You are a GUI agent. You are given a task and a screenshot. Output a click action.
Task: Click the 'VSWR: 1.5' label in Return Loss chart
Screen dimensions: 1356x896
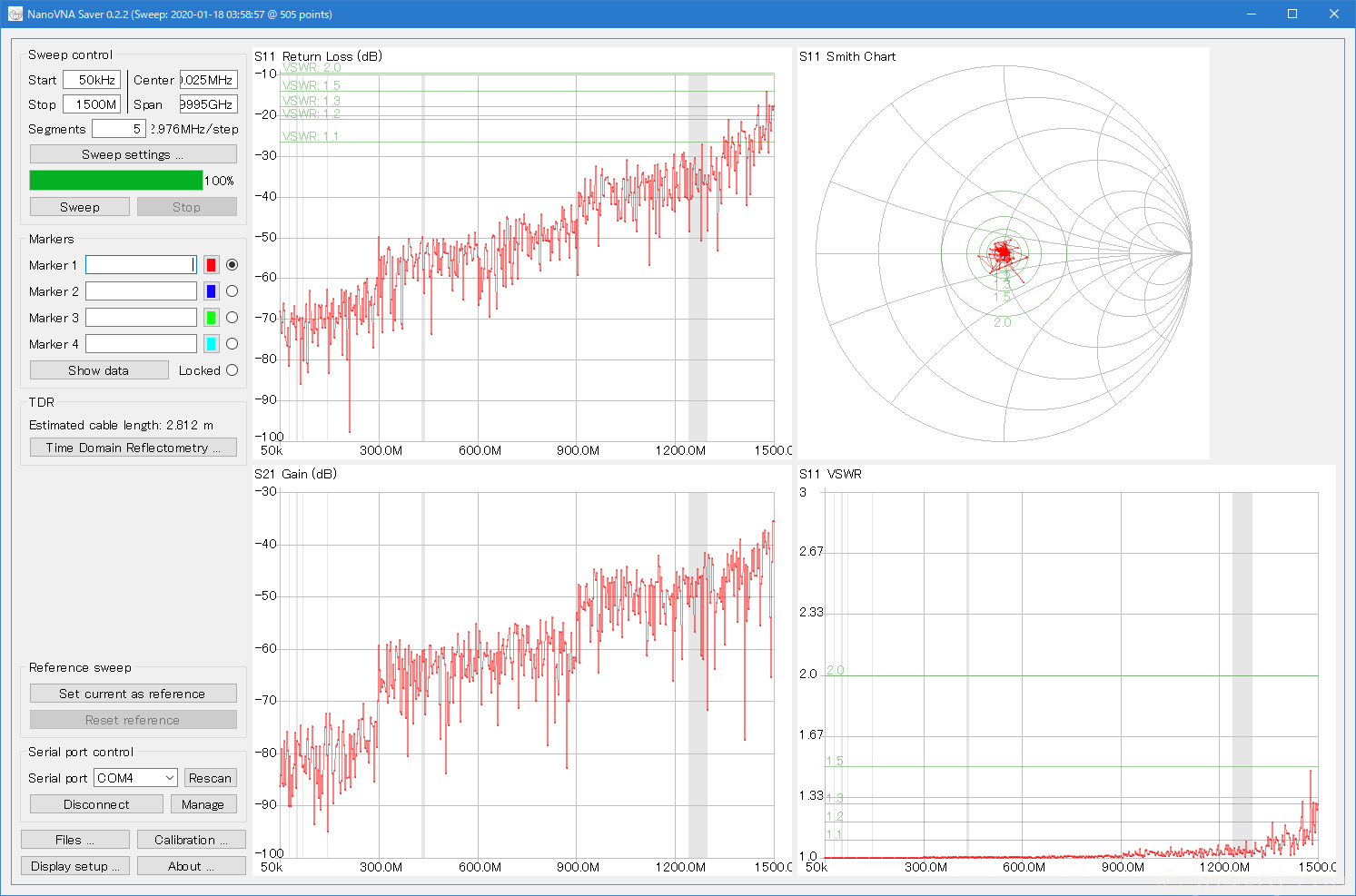pyautogui.click(x=312, y=85)
